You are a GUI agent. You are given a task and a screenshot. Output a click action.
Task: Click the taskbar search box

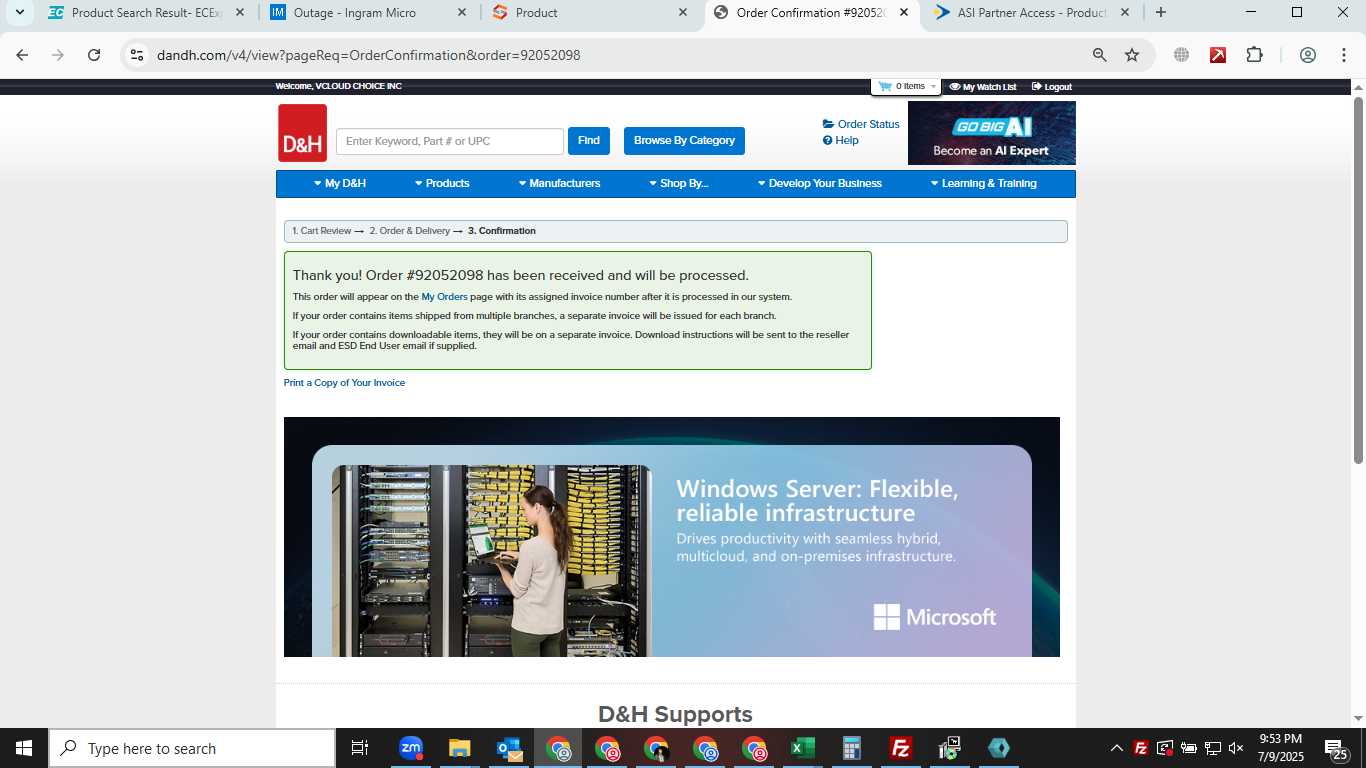pyautogui.click(x=192, y=748)
